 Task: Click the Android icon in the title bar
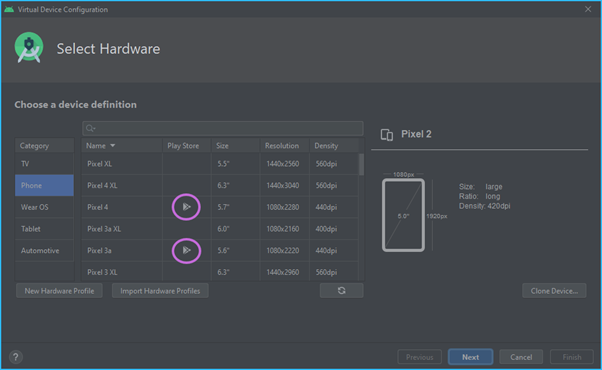click(9, 9)
